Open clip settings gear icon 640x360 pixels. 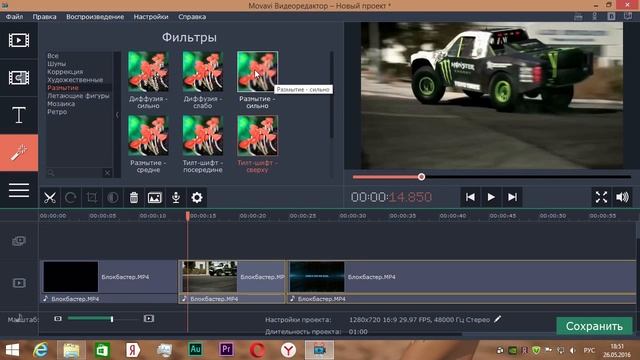tap(197, 198)
